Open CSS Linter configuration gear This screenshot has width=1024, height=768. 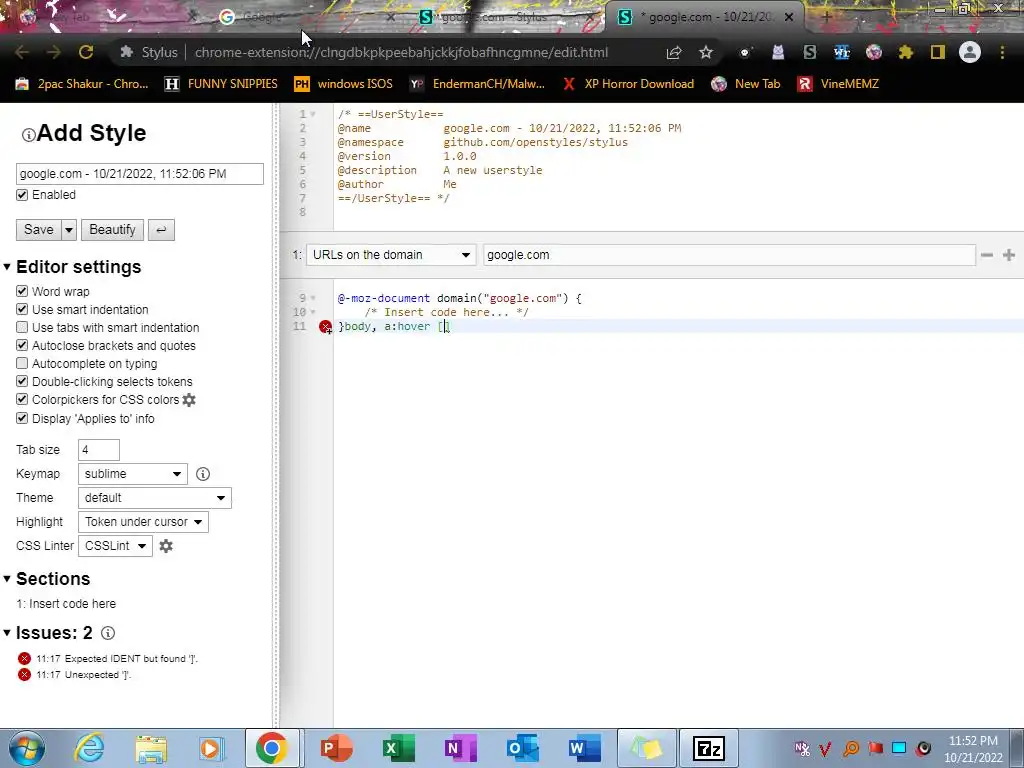[166, 546]
